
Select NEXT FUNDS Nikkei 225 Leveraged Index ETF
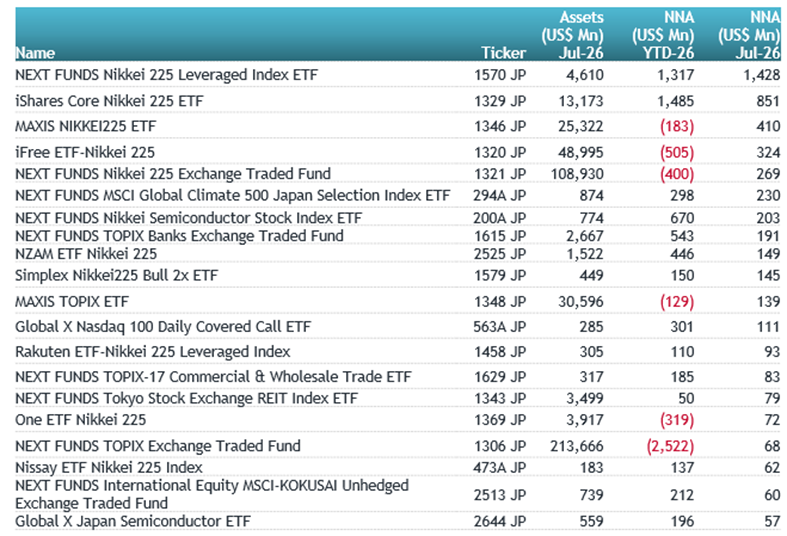point(166,75)
